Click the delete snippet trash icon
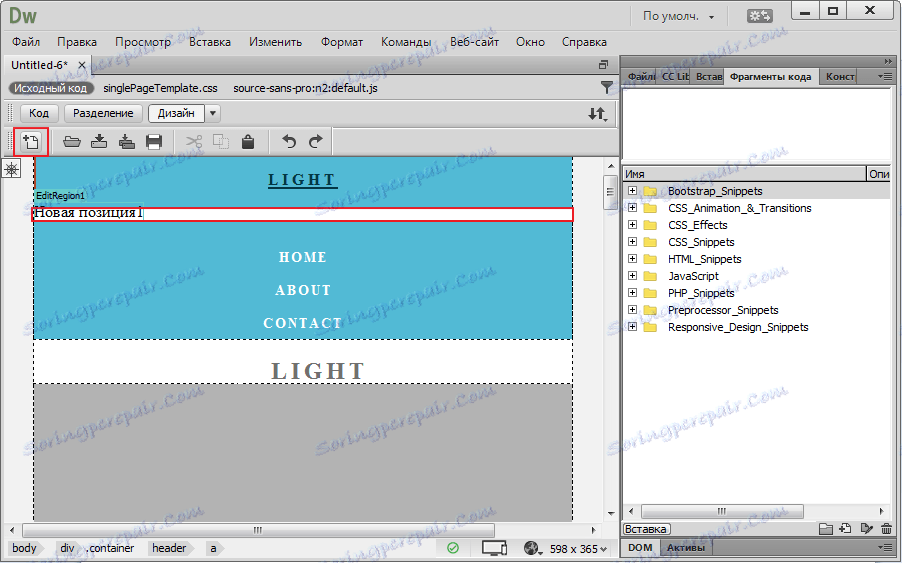The image size is (902, 563). point(886,528)
